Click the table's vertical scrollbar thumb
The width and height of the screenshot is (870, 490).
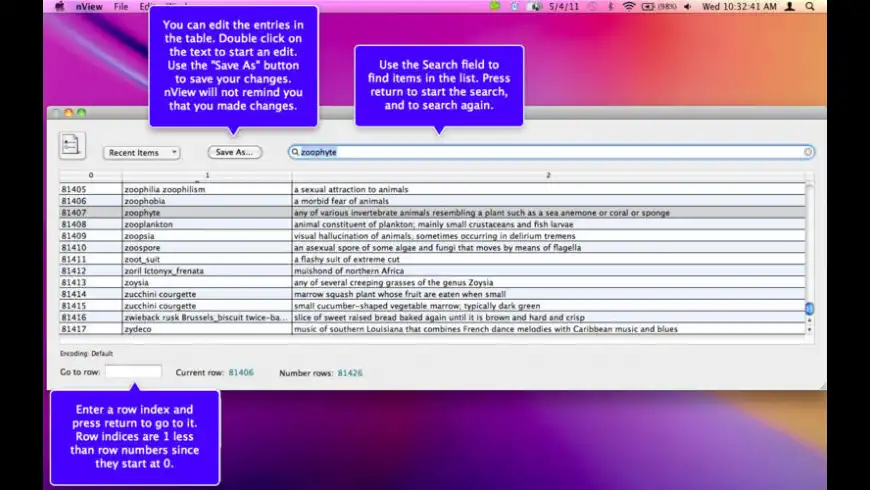810,308
